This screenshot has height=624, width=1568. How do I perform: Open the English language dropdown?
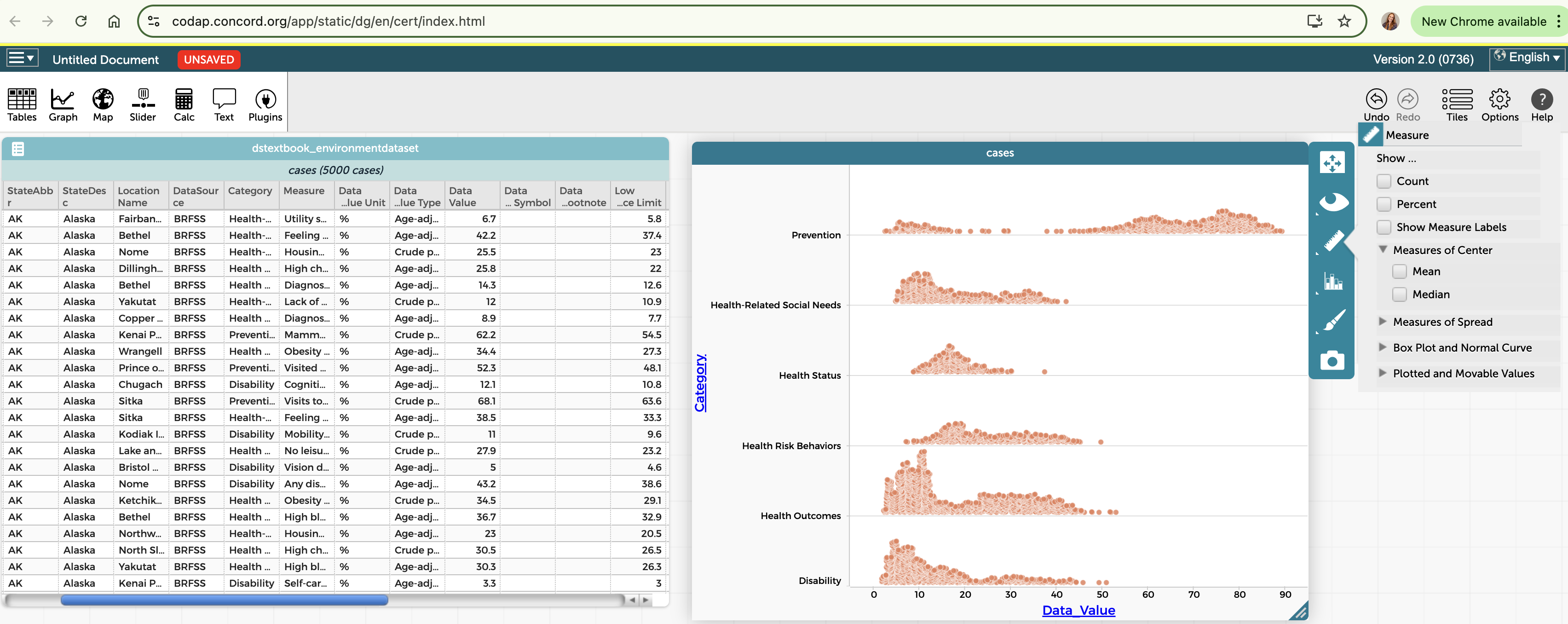point(1527,57)
